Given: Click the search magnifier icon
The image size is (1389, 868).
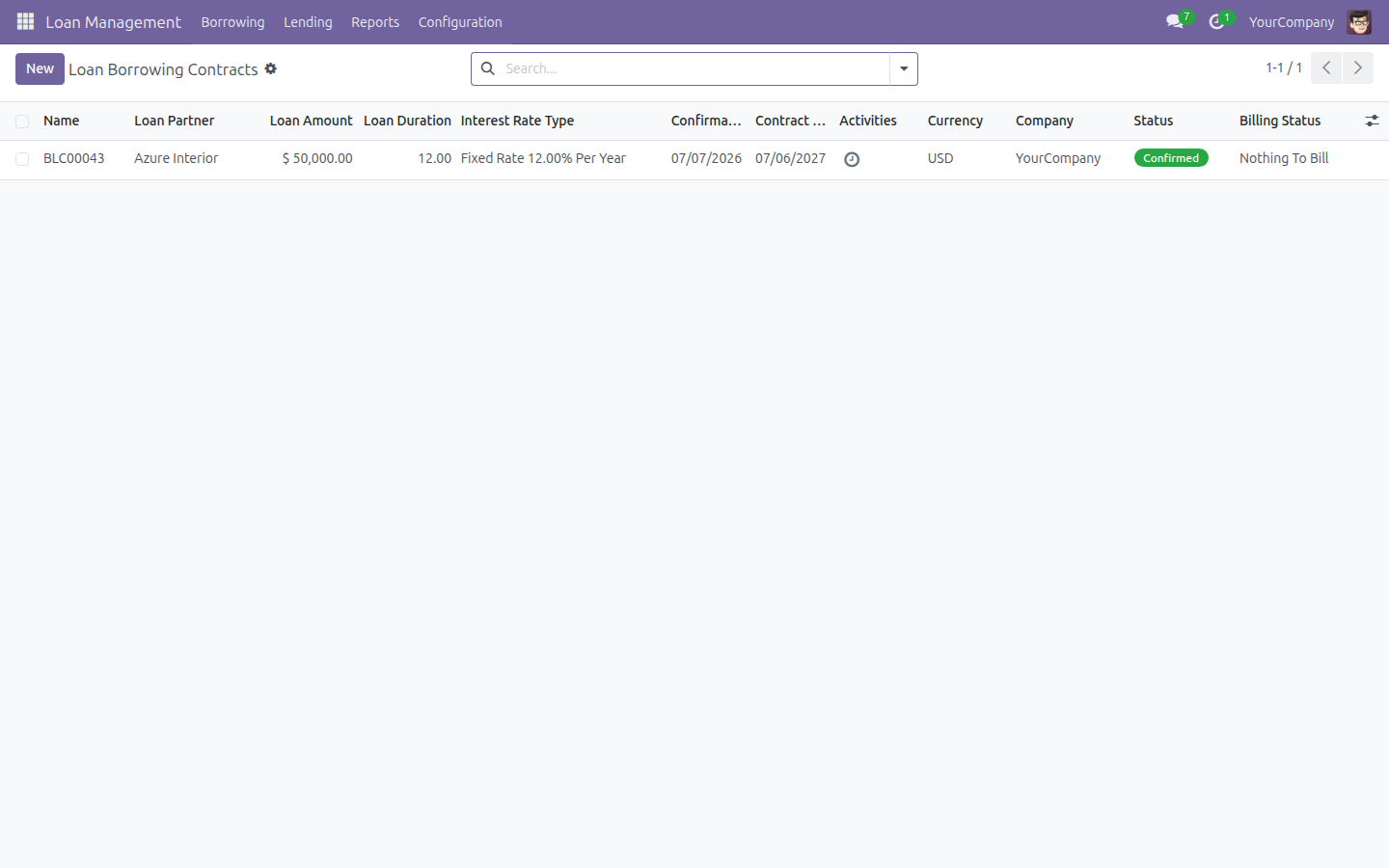Looking at the screenshot, I should [488, 68].
